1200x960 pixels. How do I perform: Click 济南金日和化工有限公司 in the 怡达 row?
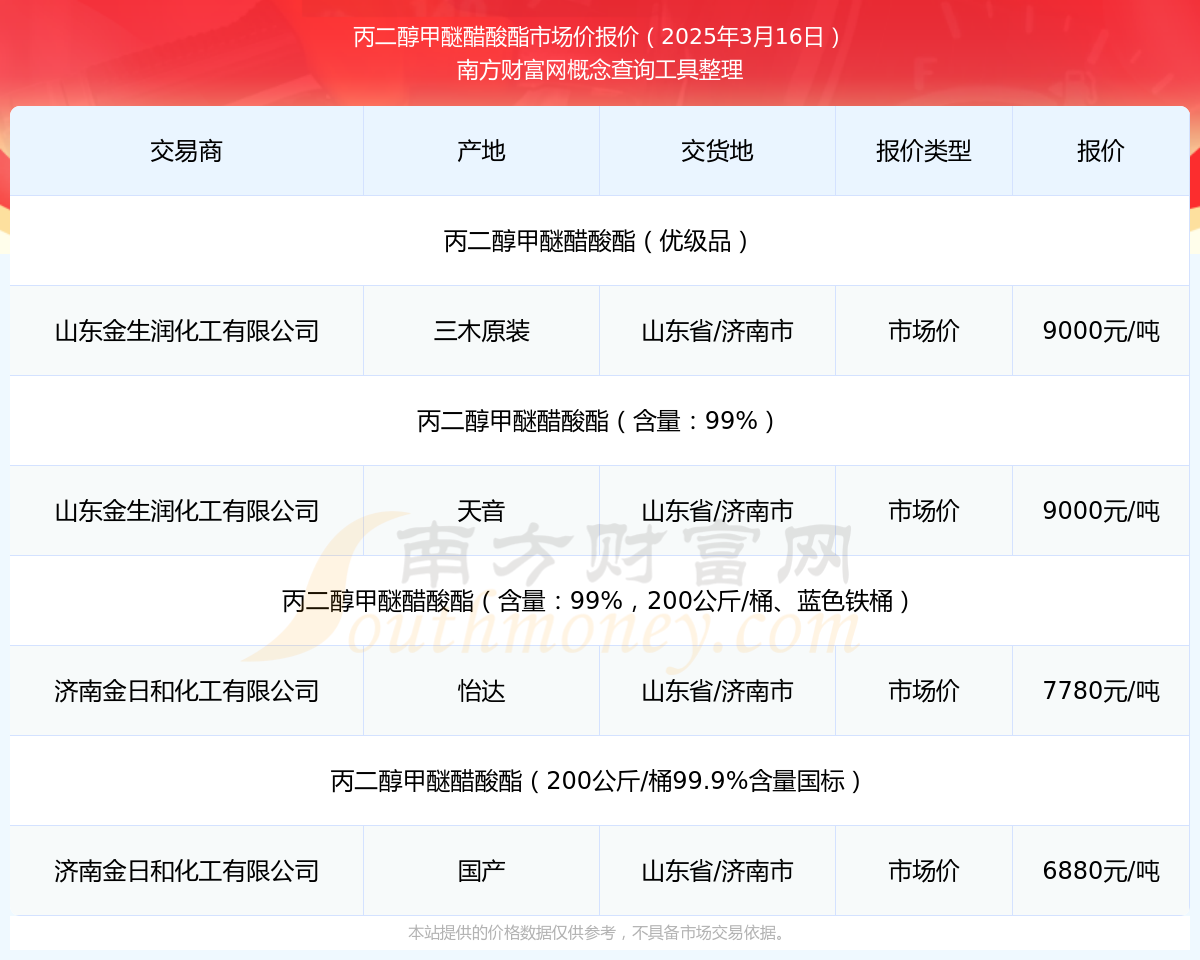point(186,691)
